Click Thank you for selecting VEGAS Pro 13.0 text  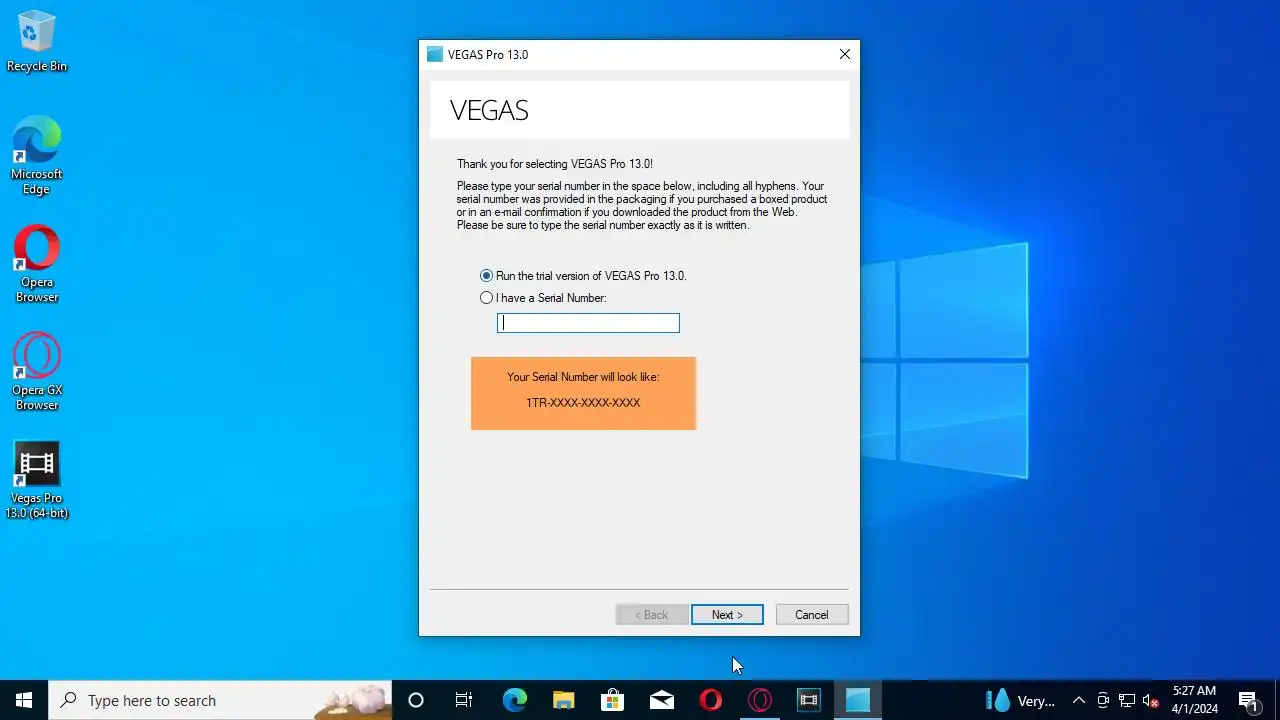(x=555, y=164)
